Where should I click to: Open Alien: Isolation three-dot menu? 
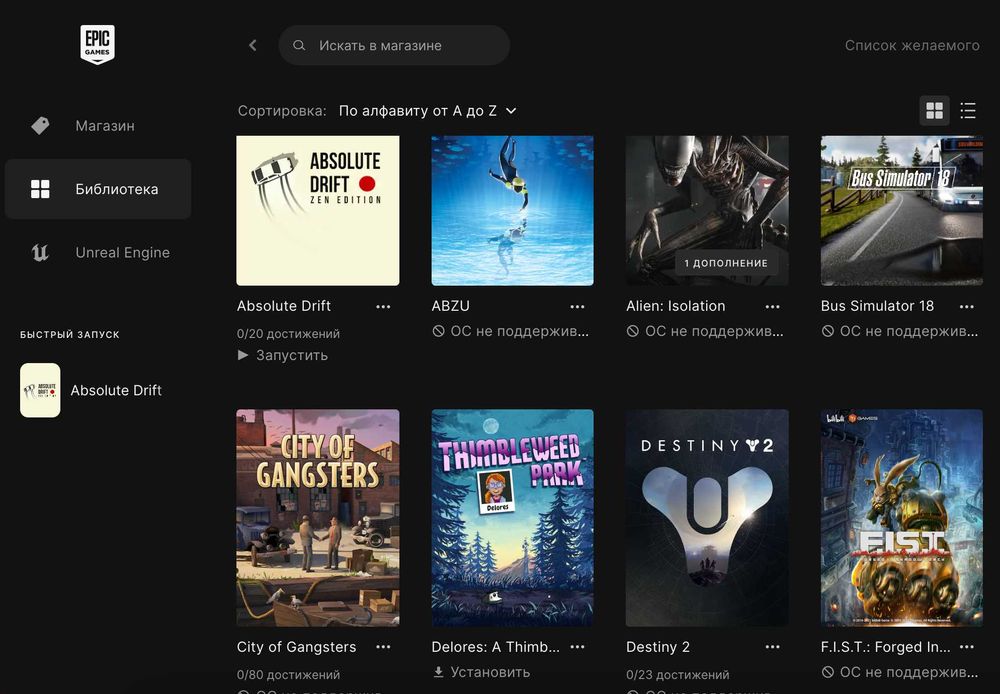pos(772,307)
